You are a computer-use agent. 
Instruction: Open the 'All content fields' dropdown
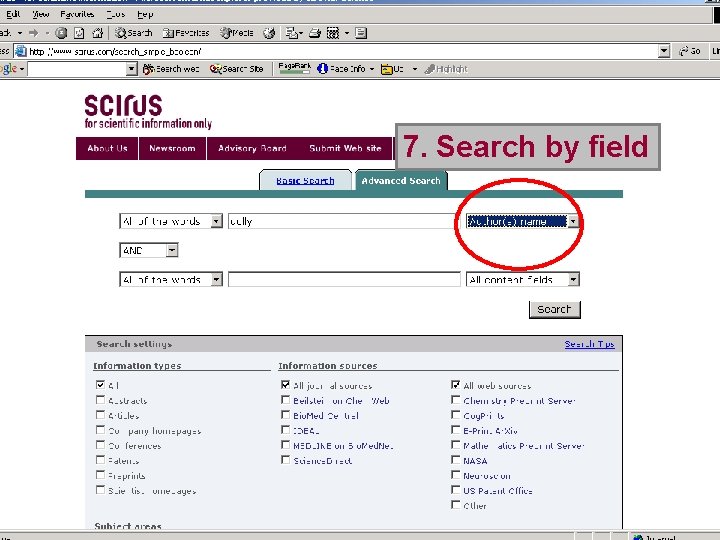(x=523, y=279)
